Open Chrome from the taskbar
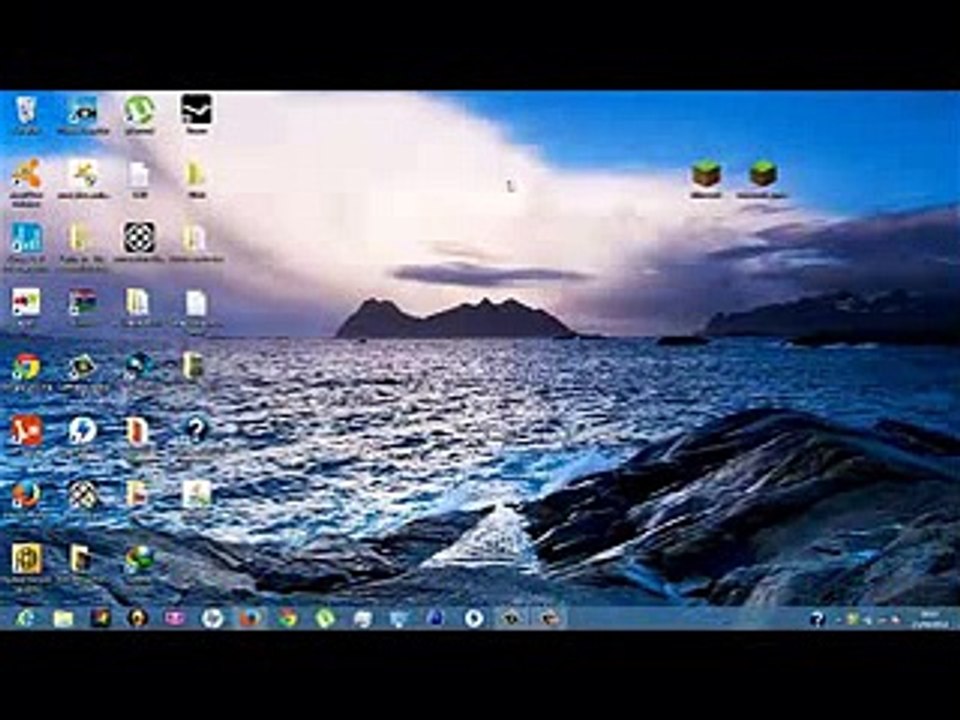 click(287, 618)
